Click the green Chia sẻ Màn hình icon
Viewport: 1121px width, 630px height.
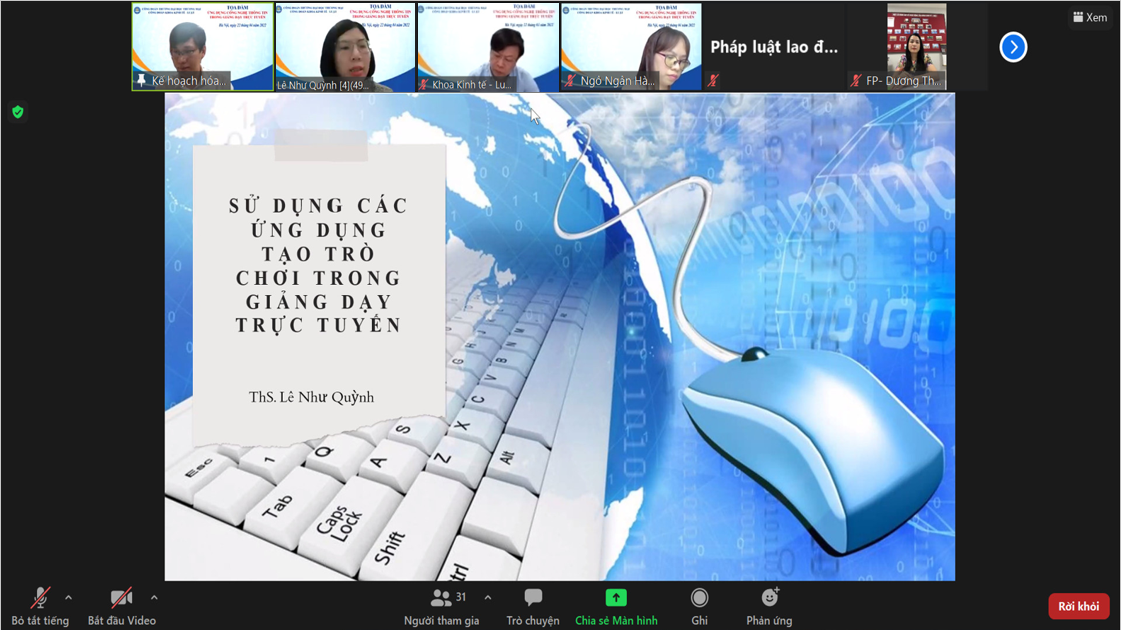[616, 598]
